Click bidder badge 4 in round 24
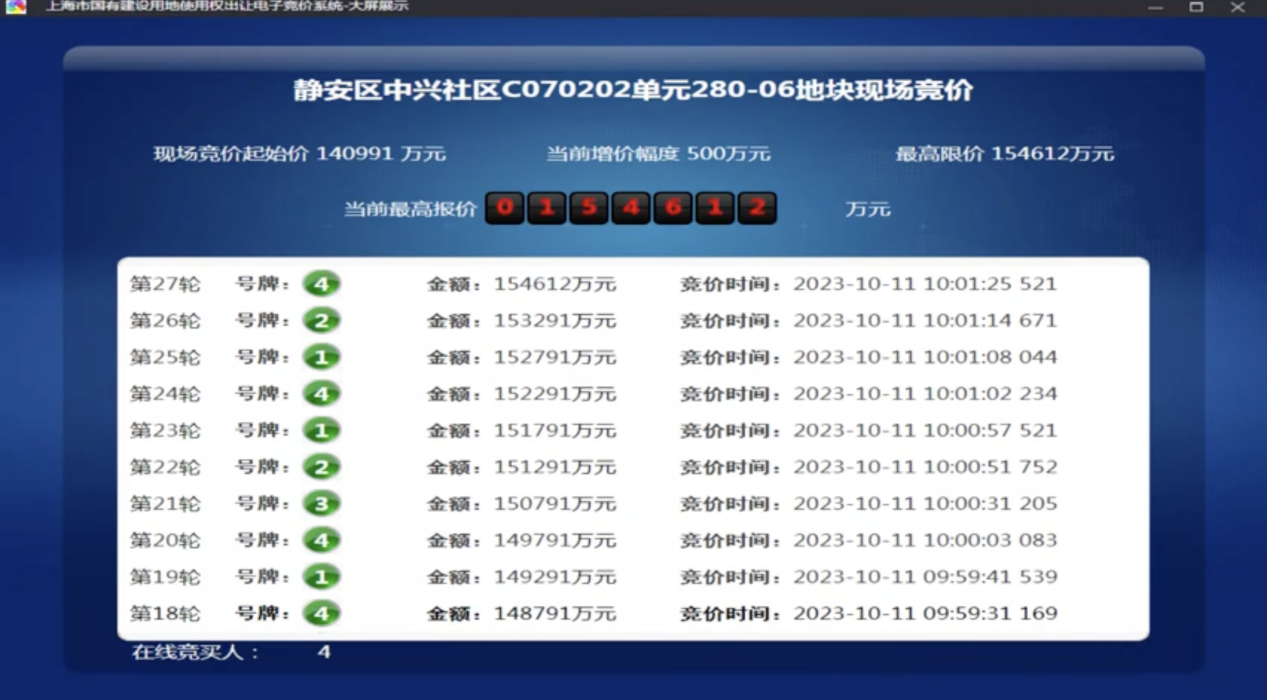 322,394
